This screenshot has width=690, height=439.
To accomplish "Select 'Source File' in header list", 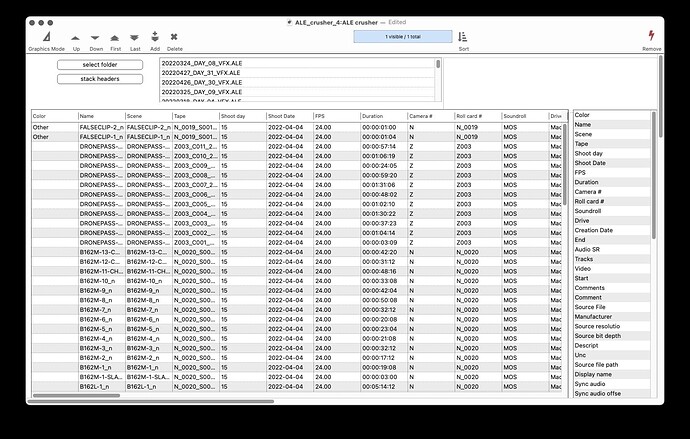I will [612, 307].
